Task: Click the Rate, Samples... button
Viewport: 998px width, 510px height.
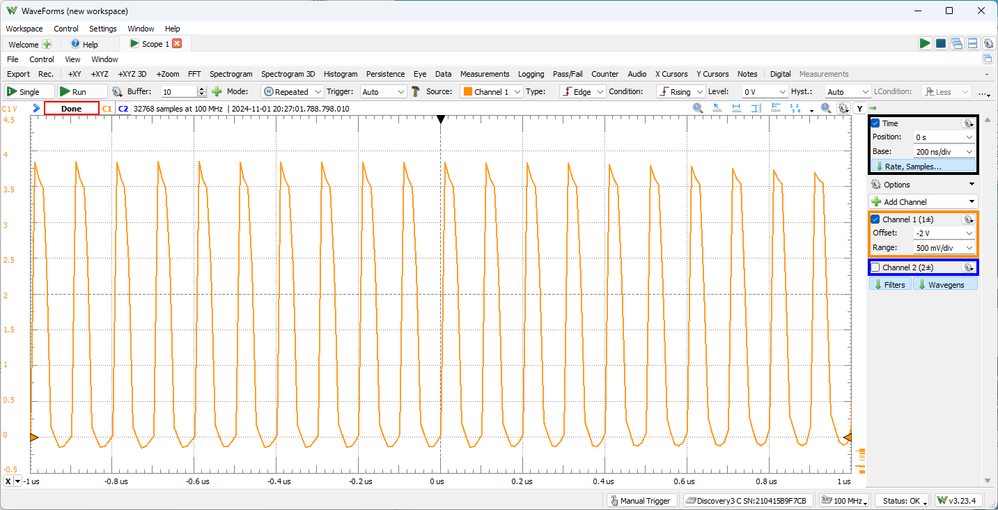Action: 923,166
